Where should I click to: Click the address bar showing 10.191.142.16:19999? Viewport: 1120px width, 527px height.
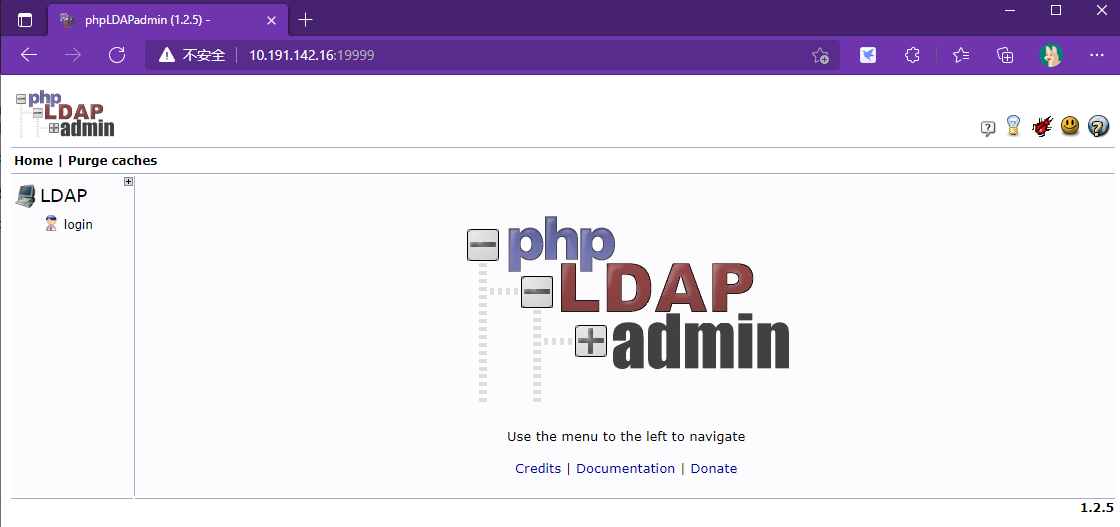pos(493,55)
